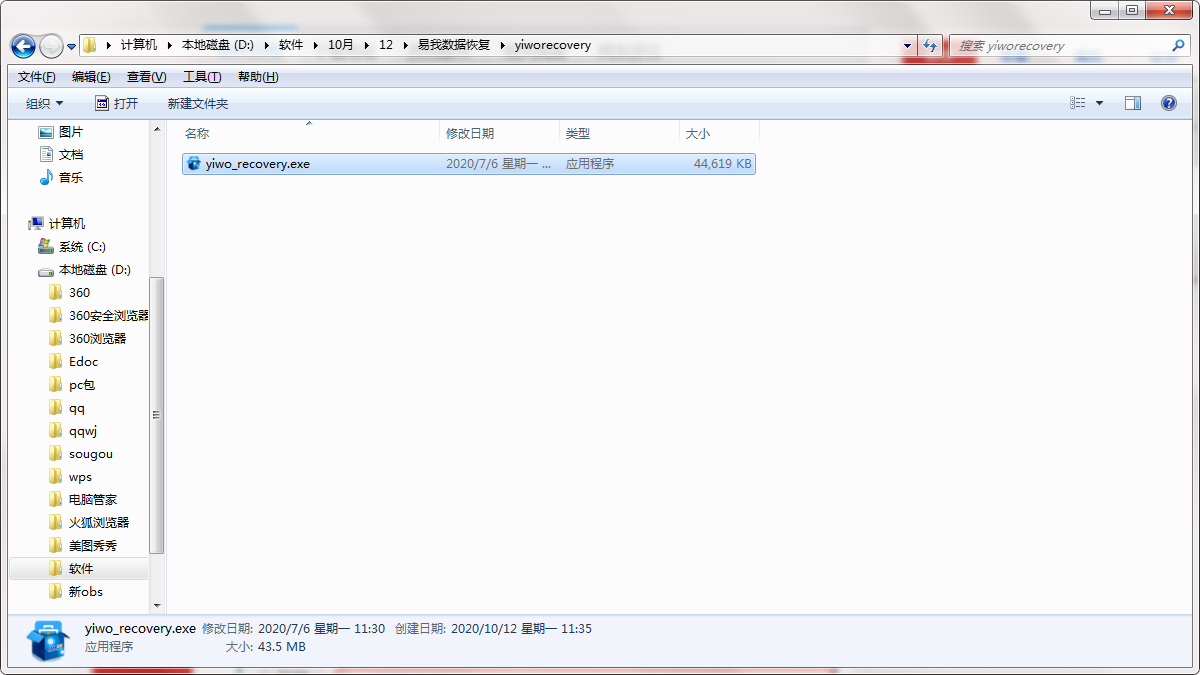Go back with the Back arrow button

[x=23, y=46]
